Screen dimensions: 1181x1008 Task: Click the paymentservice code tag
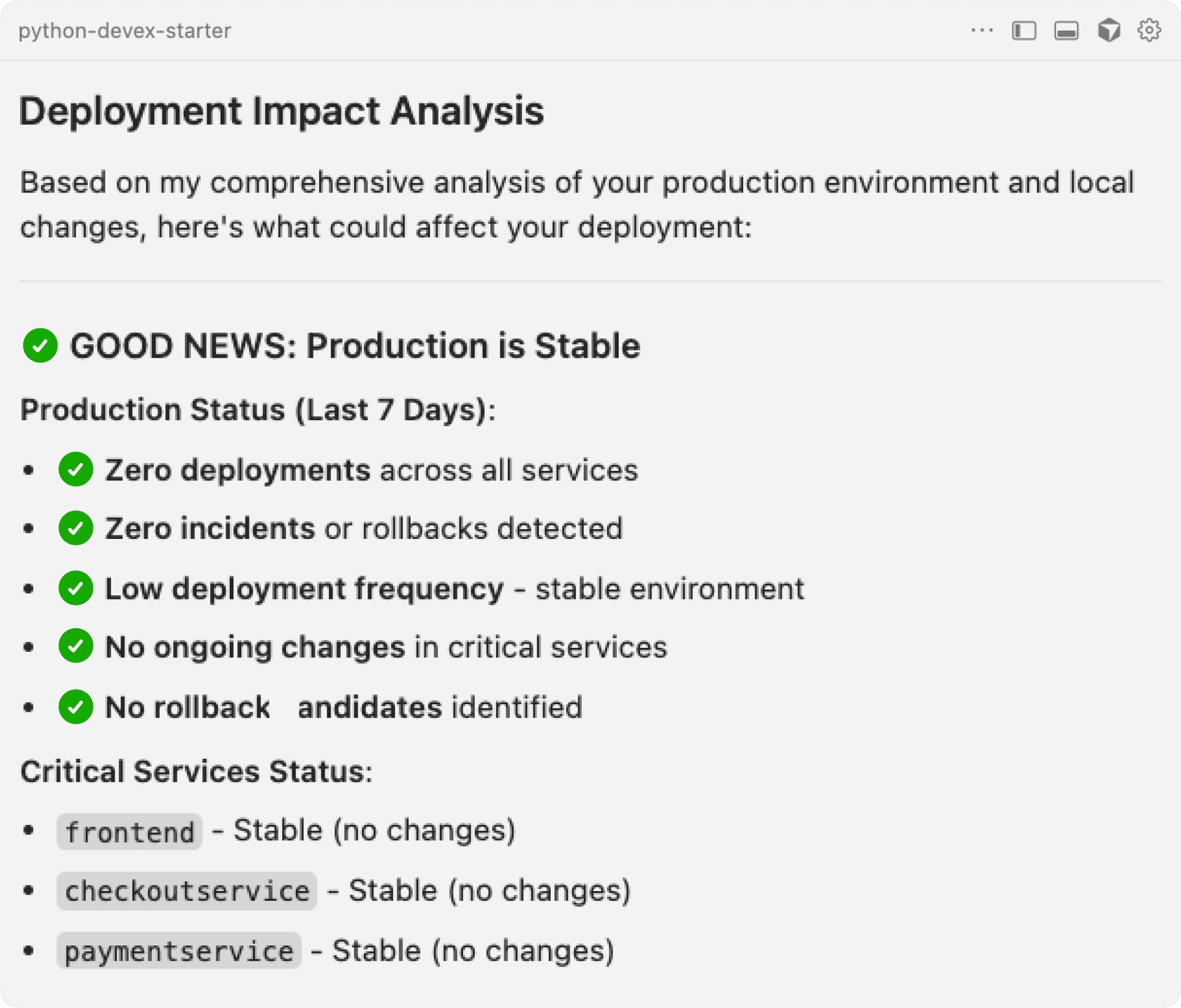[x=179, y=951]
